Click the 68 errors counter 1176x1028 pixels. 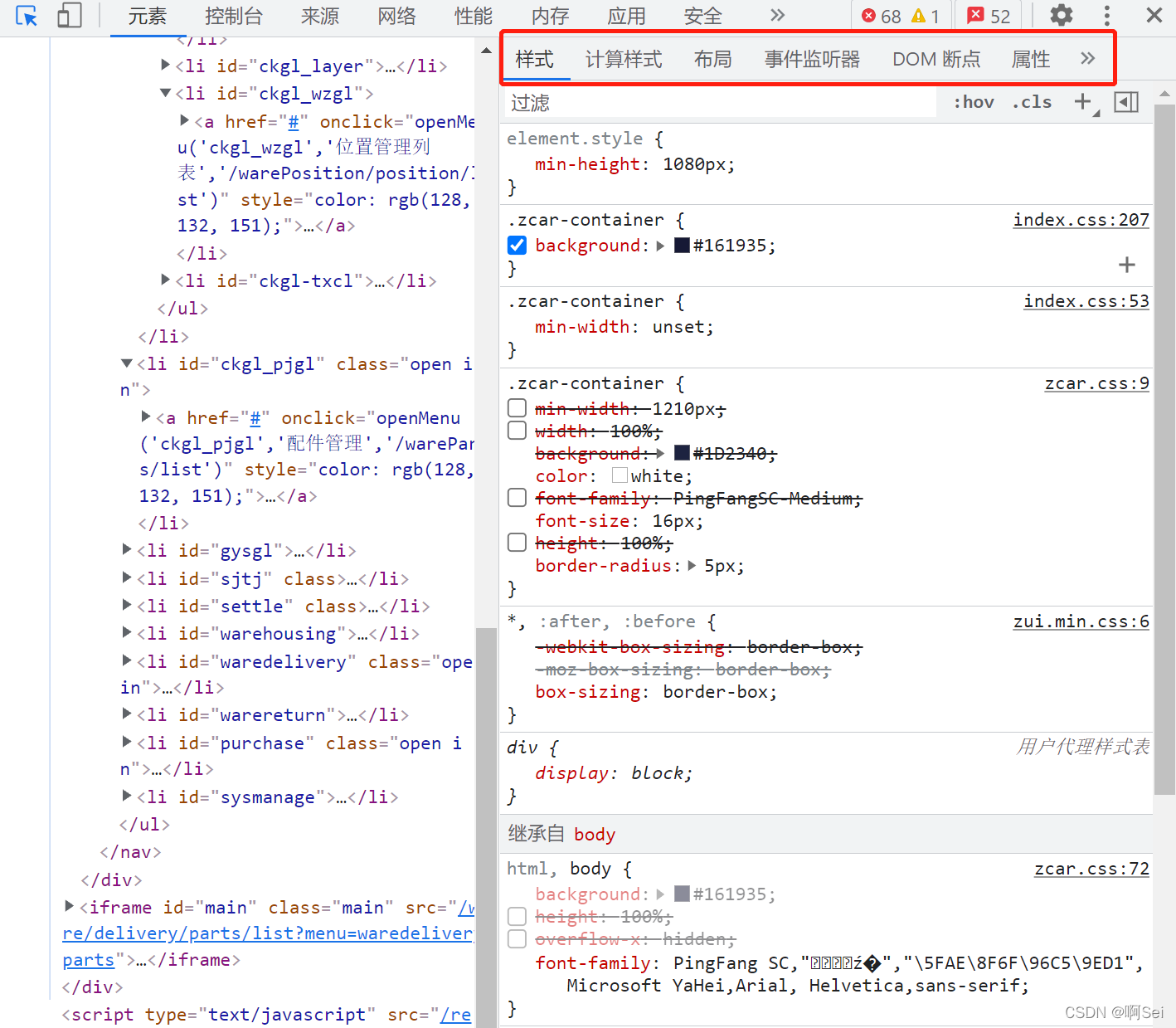click(881, 17)
